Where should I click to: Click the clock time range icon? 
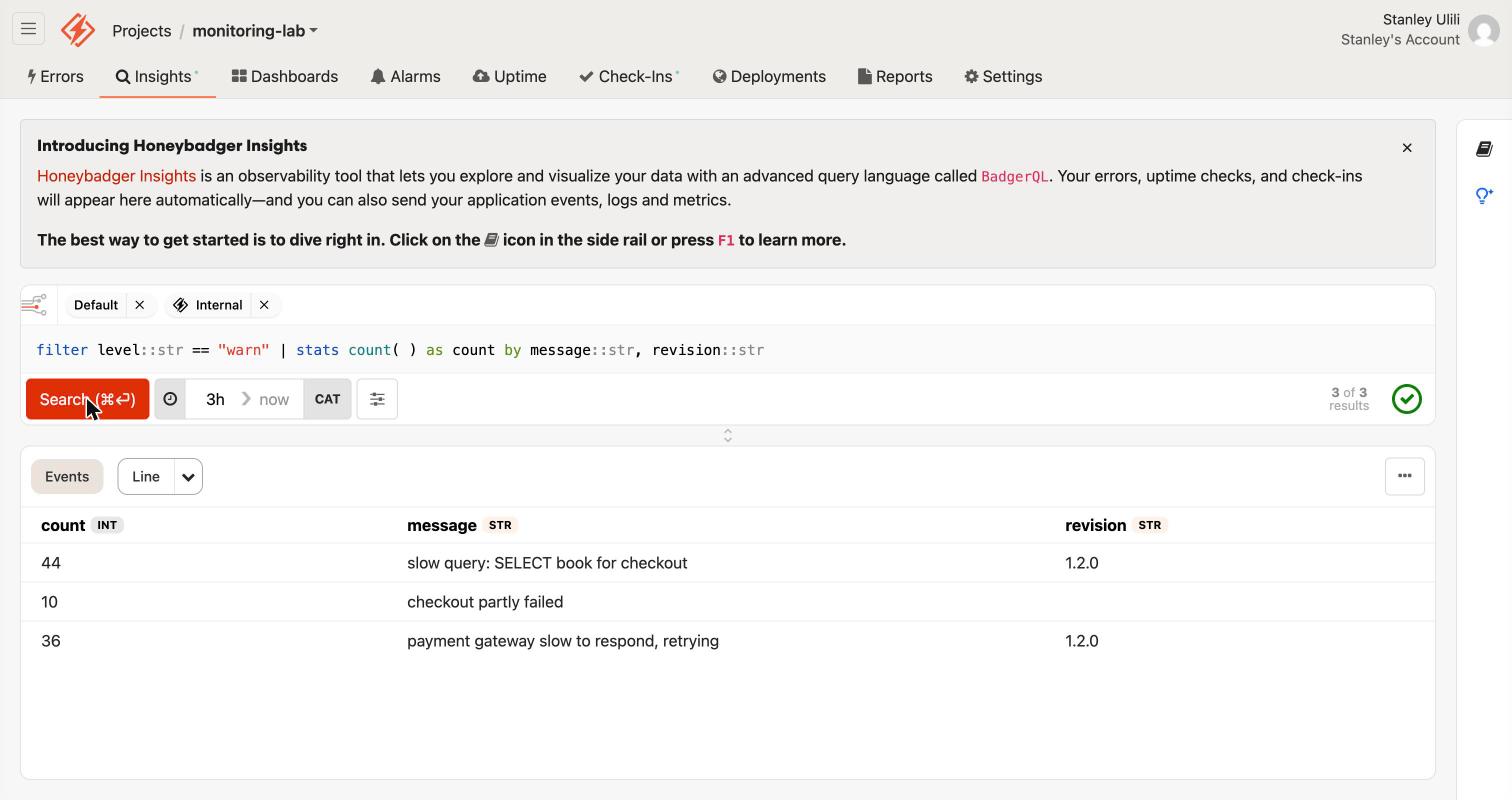click(170, 399)
